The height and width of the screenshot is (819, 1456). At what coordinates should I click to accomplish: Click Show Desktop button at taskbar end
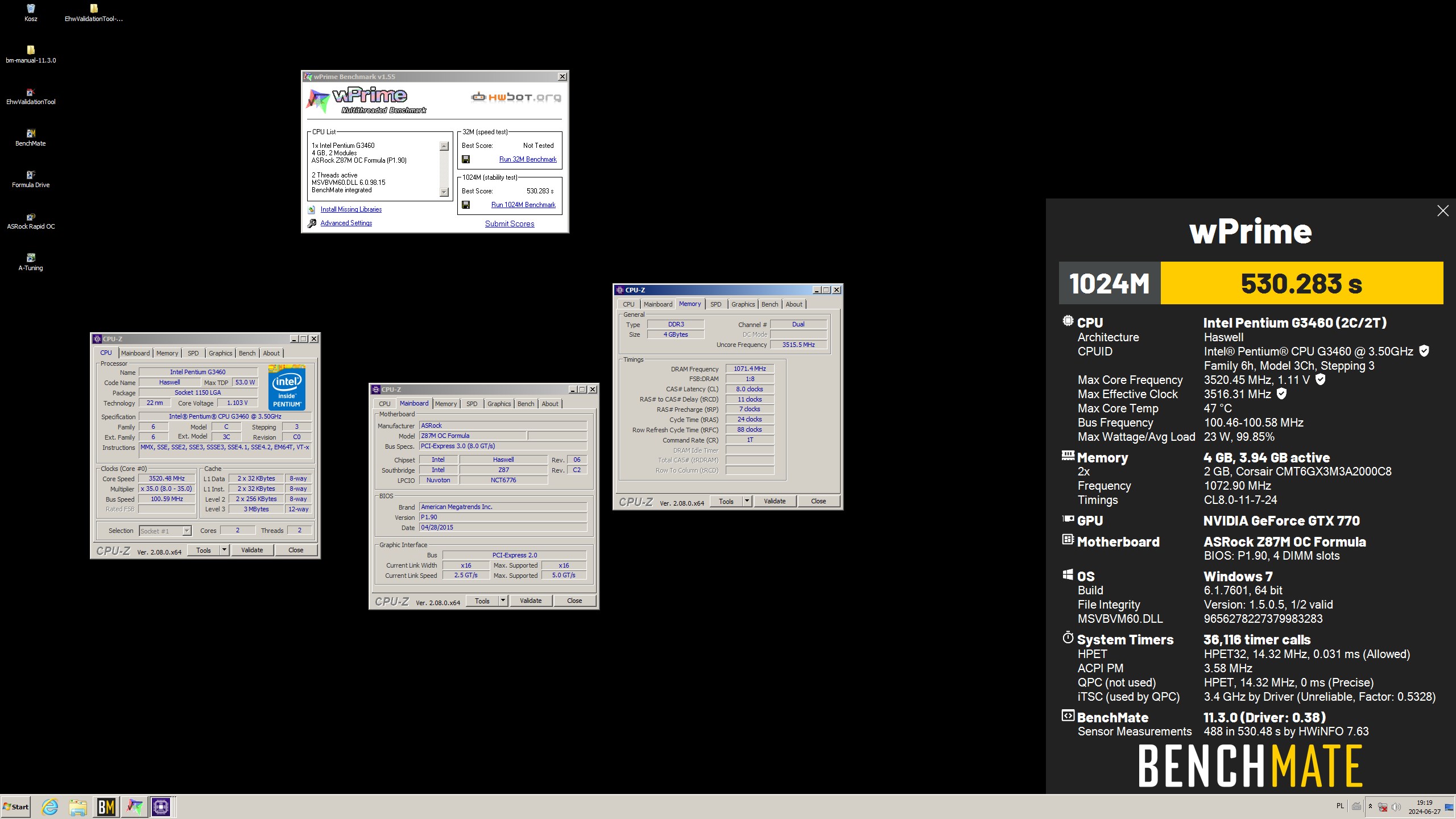click(x=1450, y=806)
